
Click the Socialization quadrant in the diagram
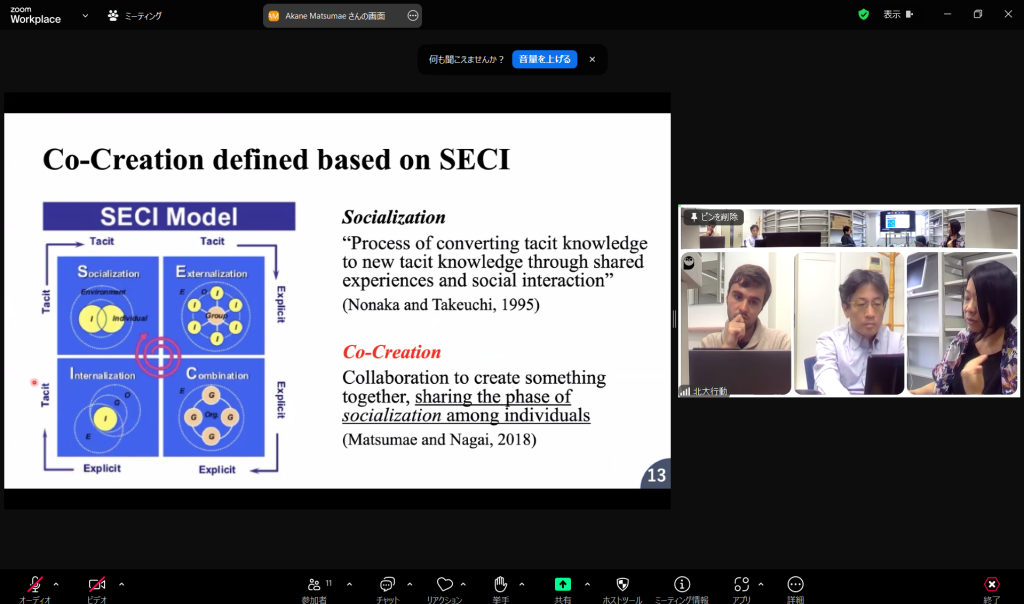click(108, 305)
